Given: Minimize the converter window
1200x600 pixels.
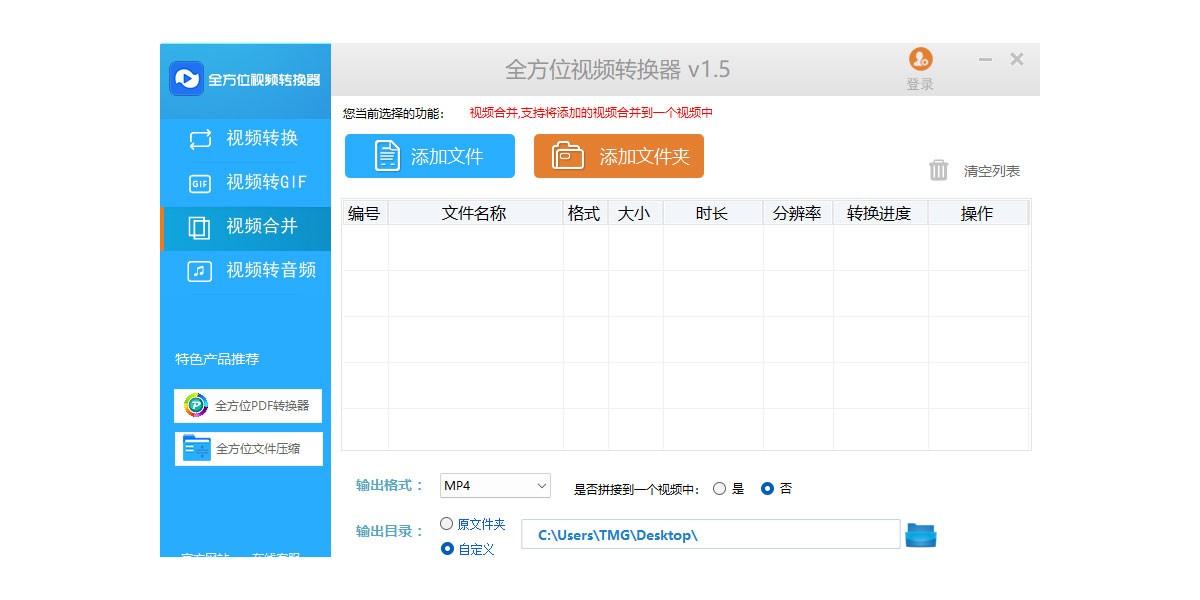Looking at the screenshot, I should tap(985, 60).
